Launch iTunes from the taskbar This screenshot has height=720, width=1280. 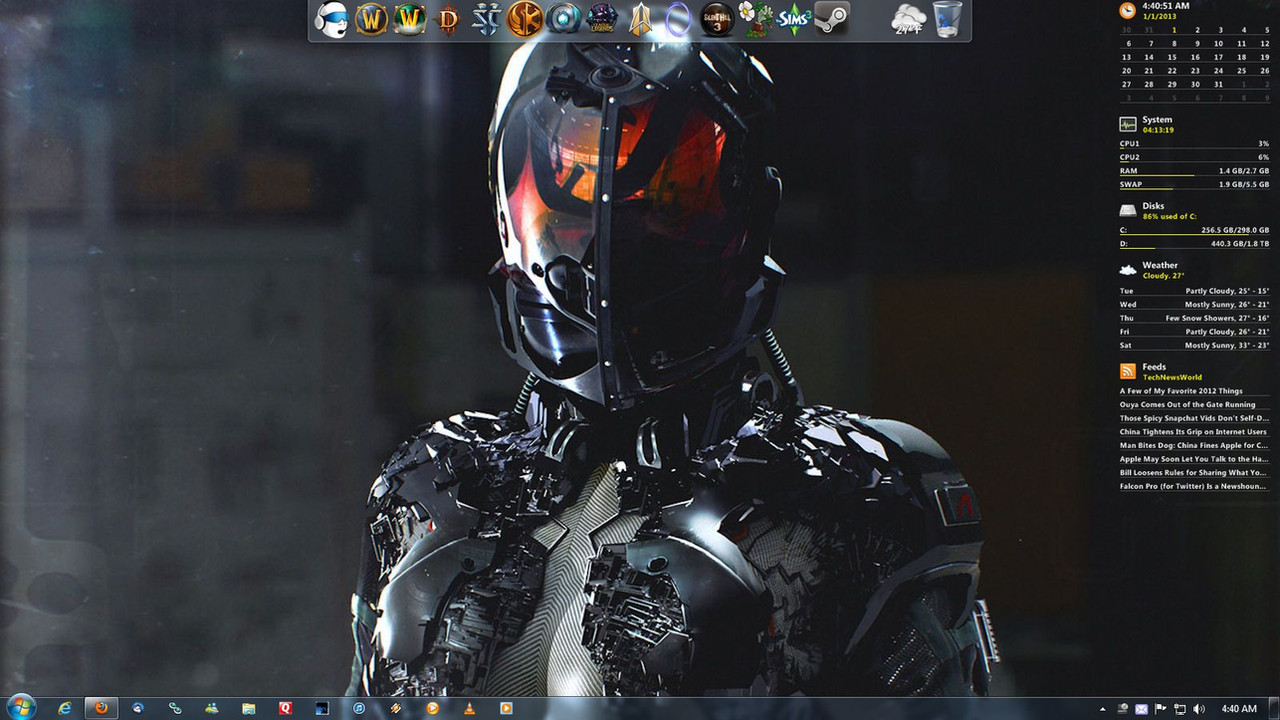click(x=358, y=708)
